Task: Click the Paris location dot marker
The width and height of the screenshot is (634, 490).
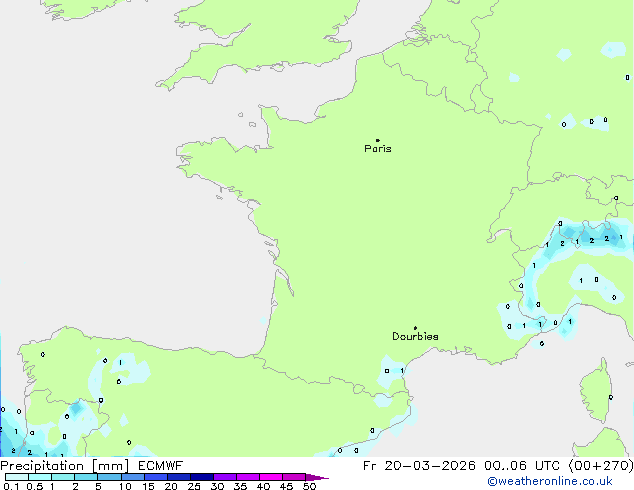Action: (x=378, y=140)
